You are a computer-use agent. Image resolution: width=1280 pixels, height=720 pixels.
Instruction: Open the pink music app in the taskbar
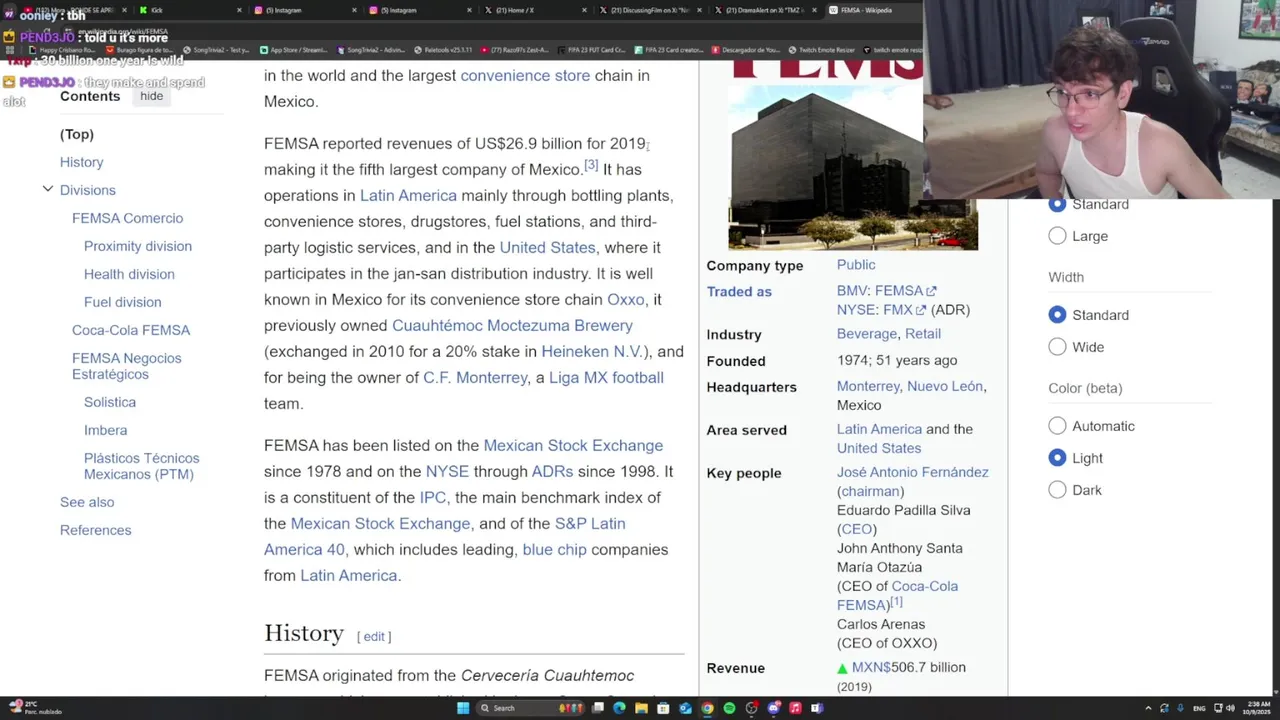(795, 708)
